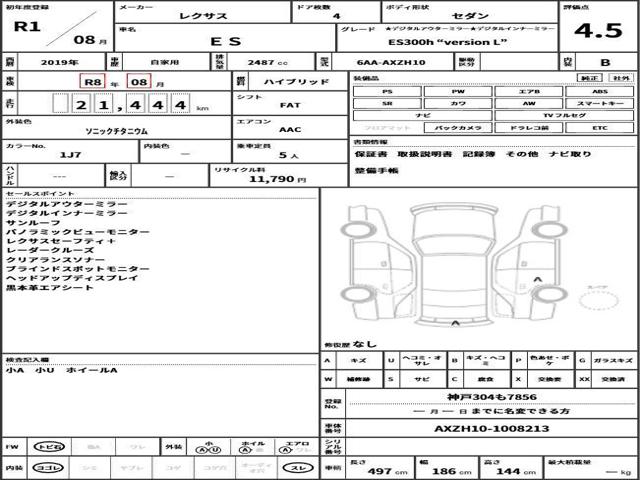
Task: Click the ナビ equipment box
Action: [x=422, y=116]
